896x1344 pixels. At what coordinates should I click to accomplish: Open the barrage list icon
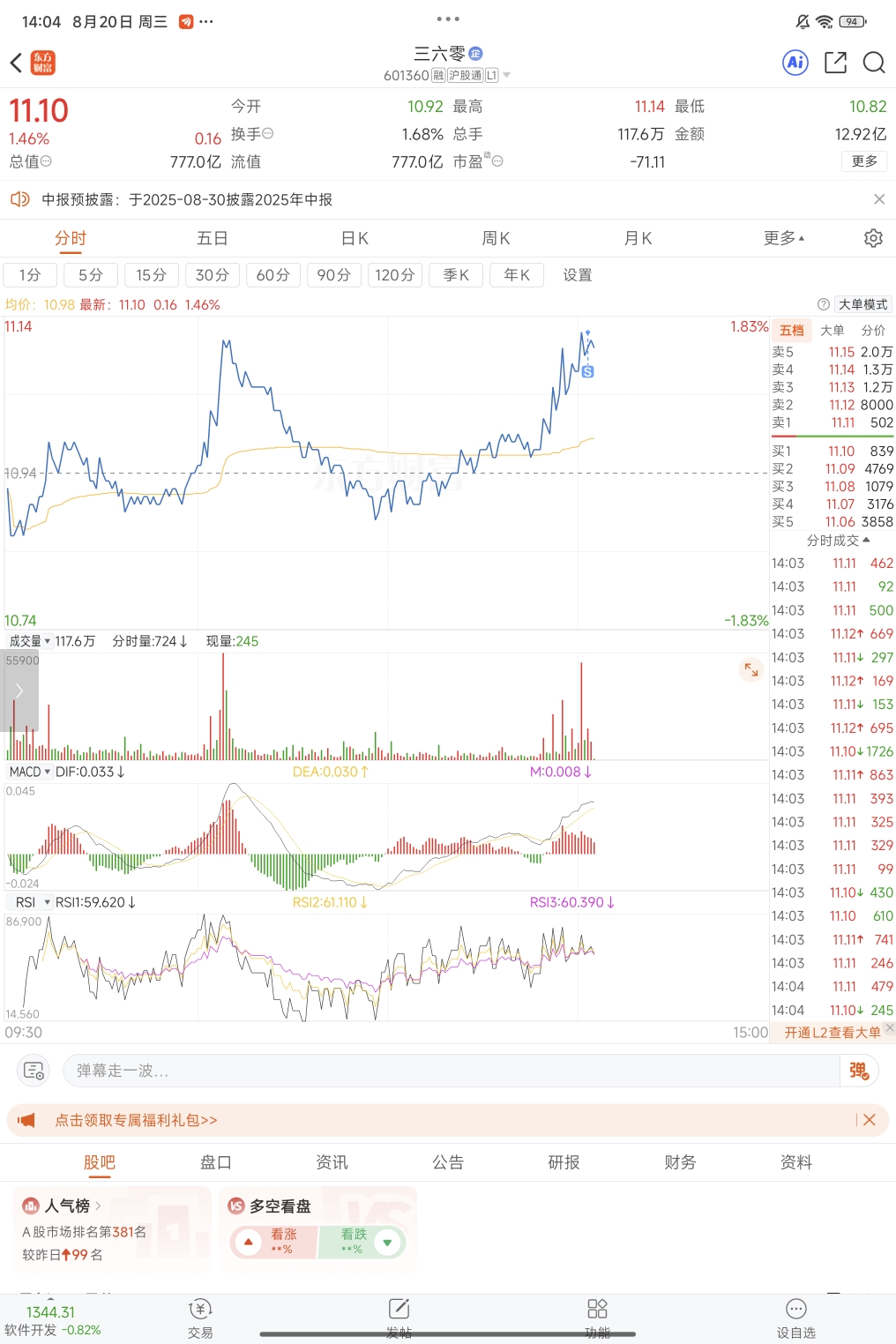coord(34,1071)
